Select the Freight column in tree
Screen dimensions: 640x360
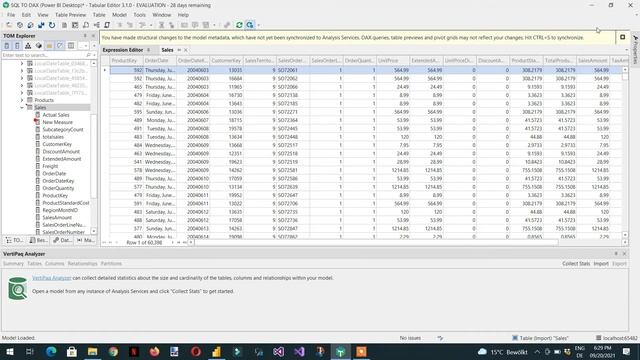pos(50,166)
